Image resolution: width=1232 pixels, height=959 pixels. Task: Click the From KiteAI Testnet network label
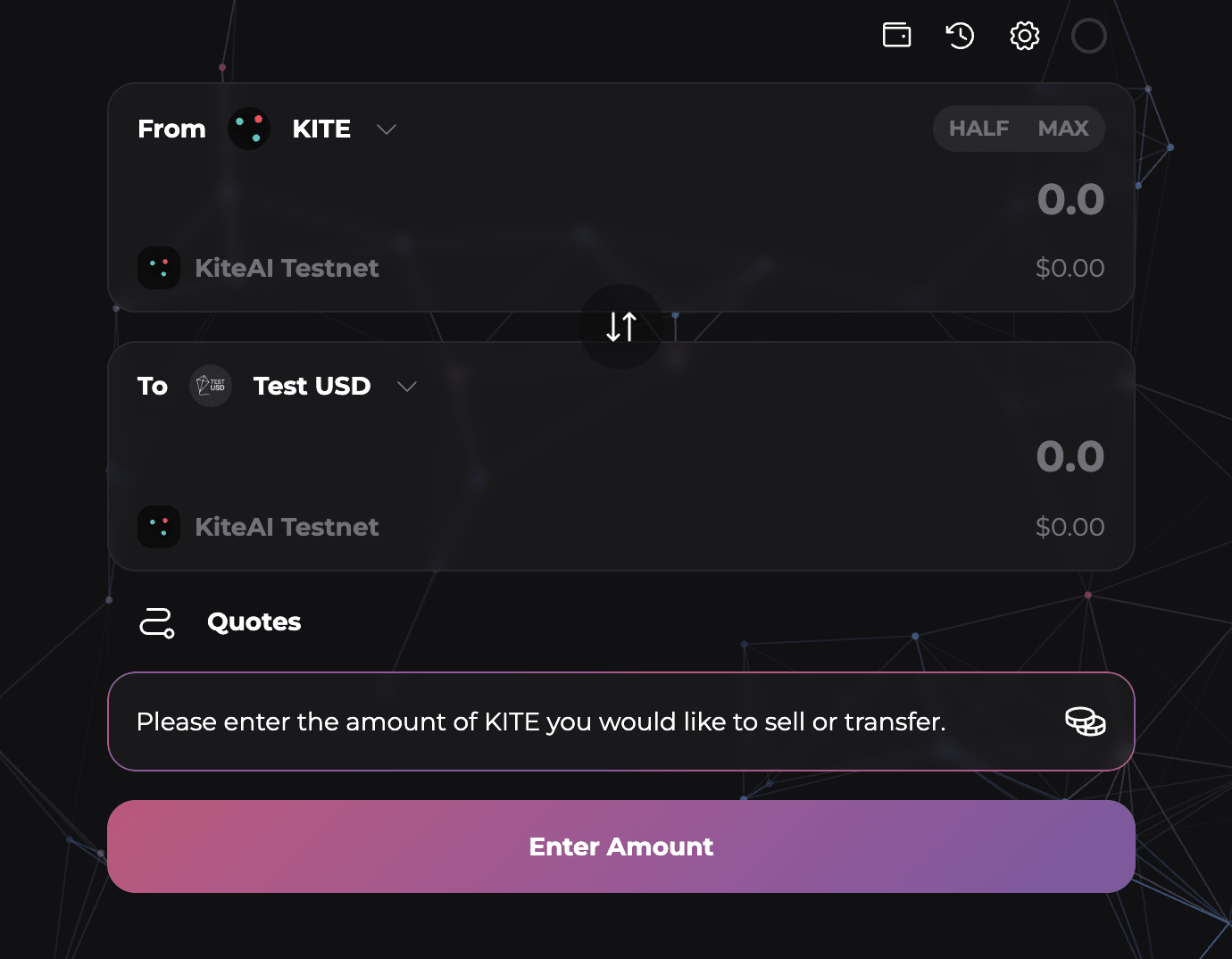pos(287,268)
